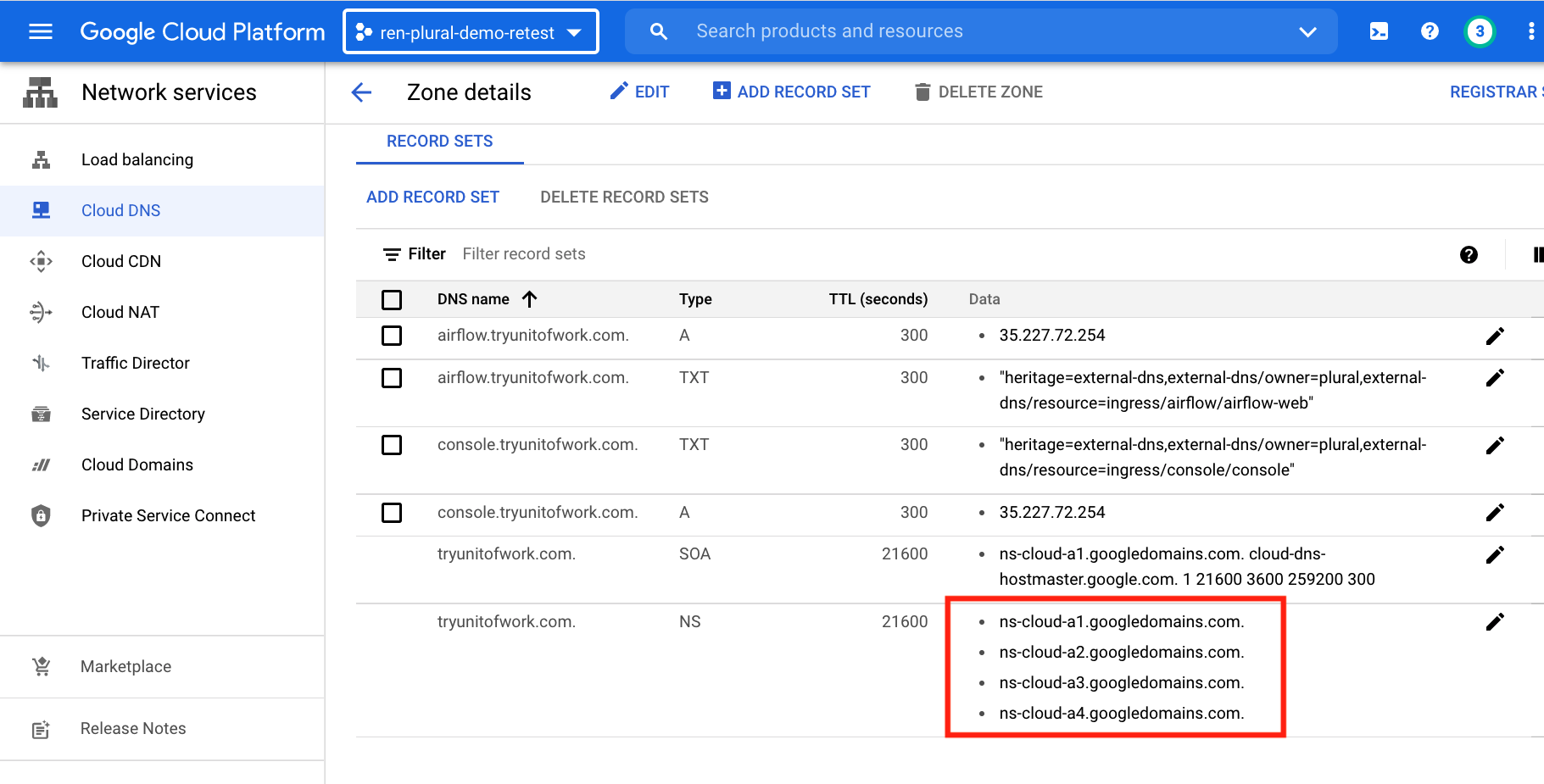Go back using the Zone details arrow

[x=362, y=92]
